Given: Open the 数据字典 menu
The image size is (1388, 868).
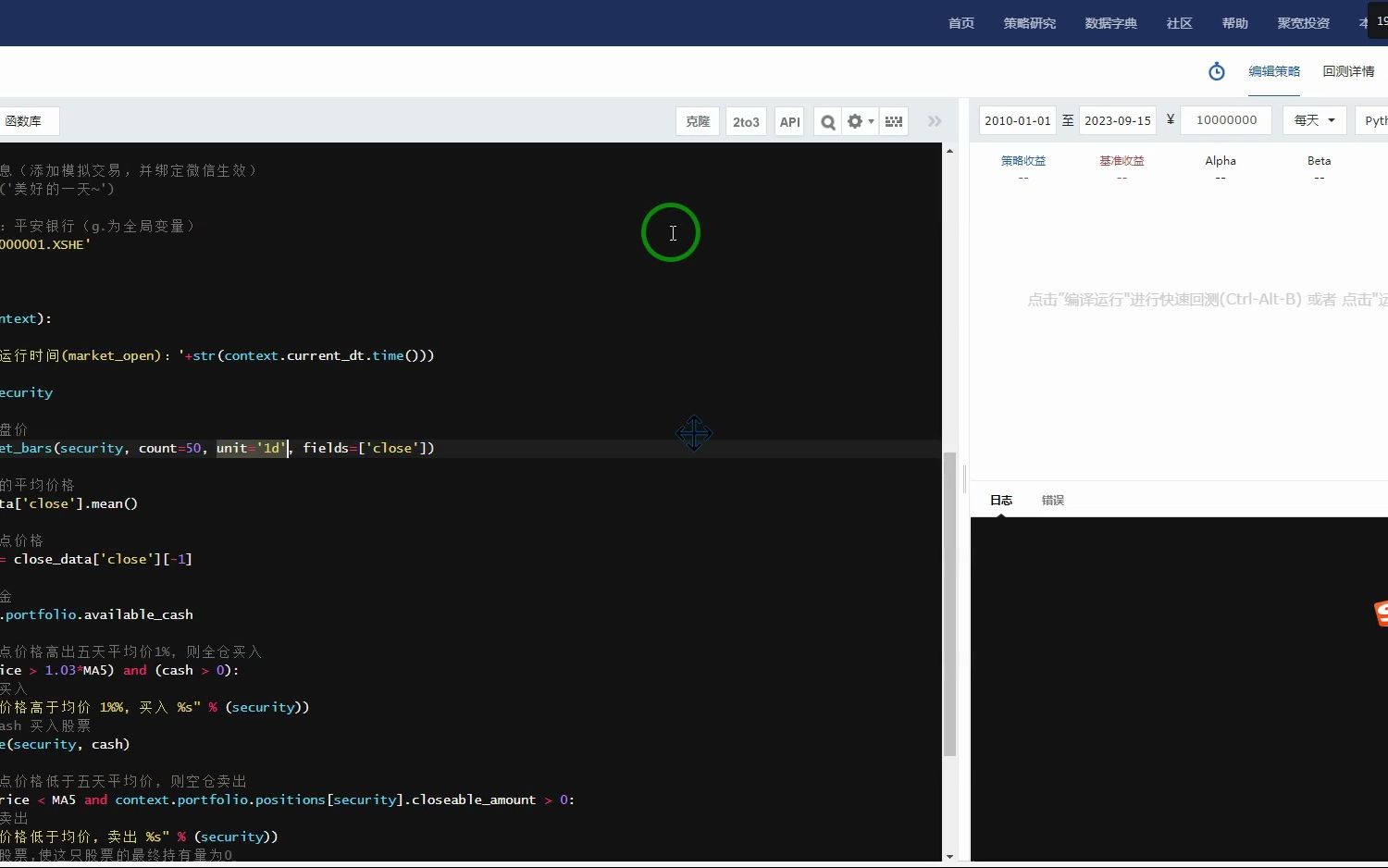Looking at the screenshot, I should [x=1111, y=23].
